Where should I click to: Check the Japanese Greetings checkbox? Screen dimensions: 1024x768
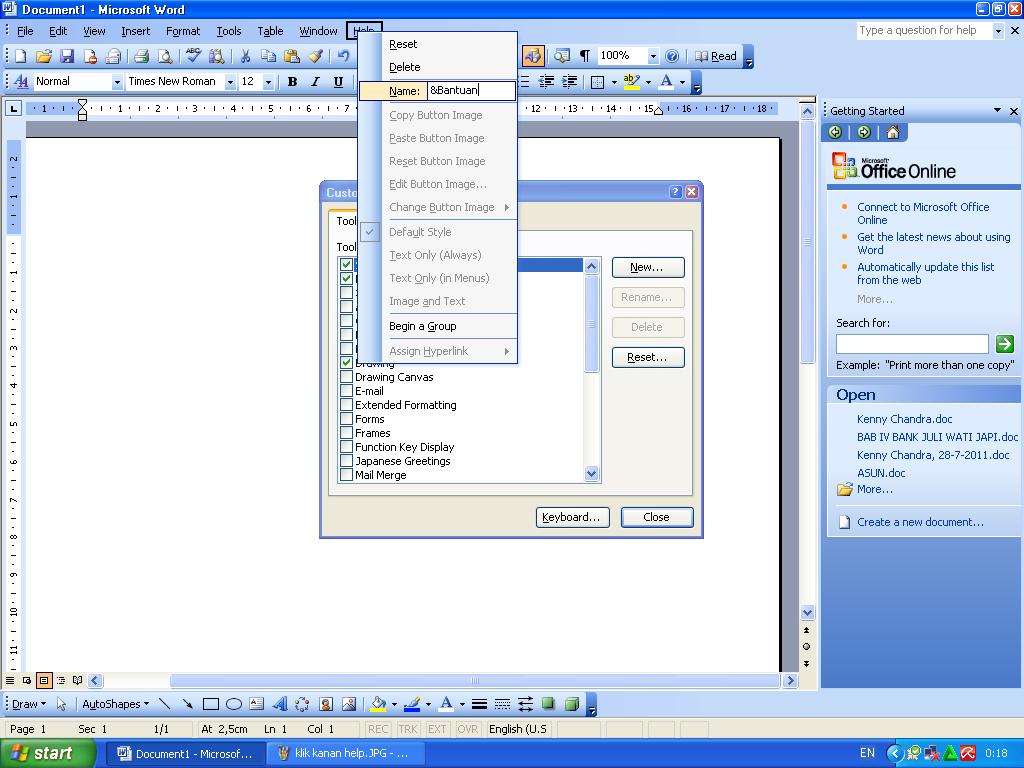(x=347, y=460)
